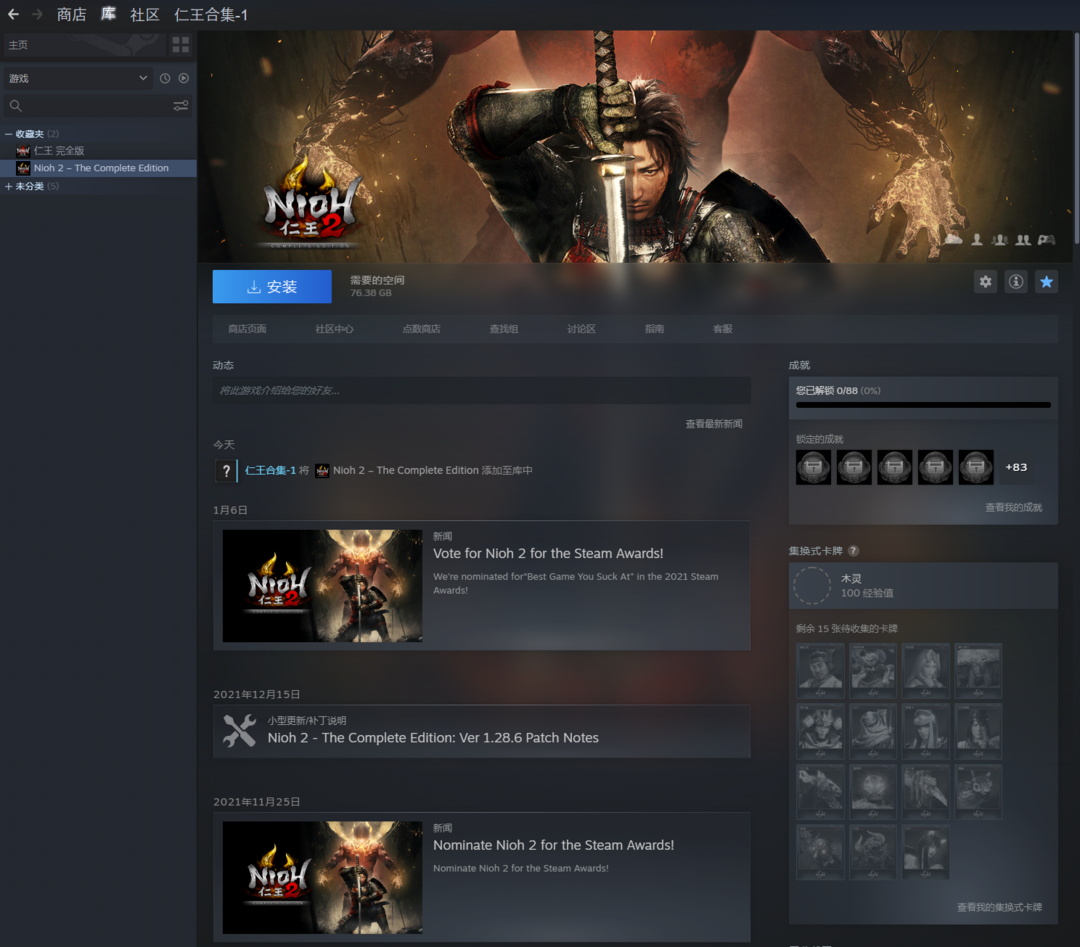This screenshot has height=947, width=1080.
Task: Open the Vote for Nioh 2 news thumbnail
Action: tap(322, 586)
